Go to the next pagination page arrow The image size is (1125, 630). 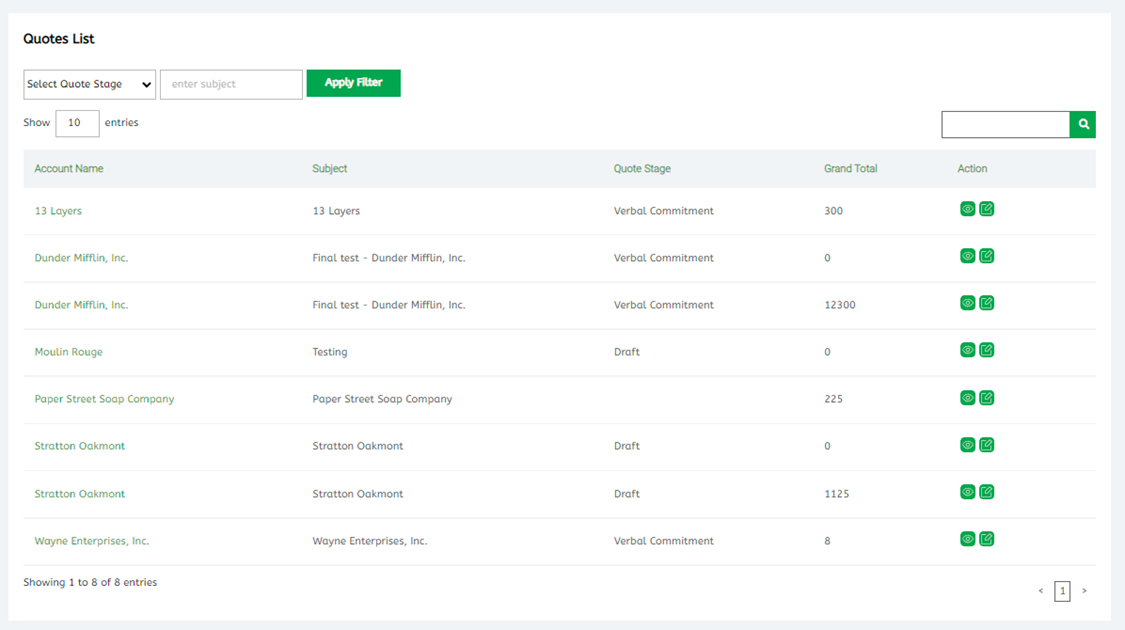tap(1084, 591)
